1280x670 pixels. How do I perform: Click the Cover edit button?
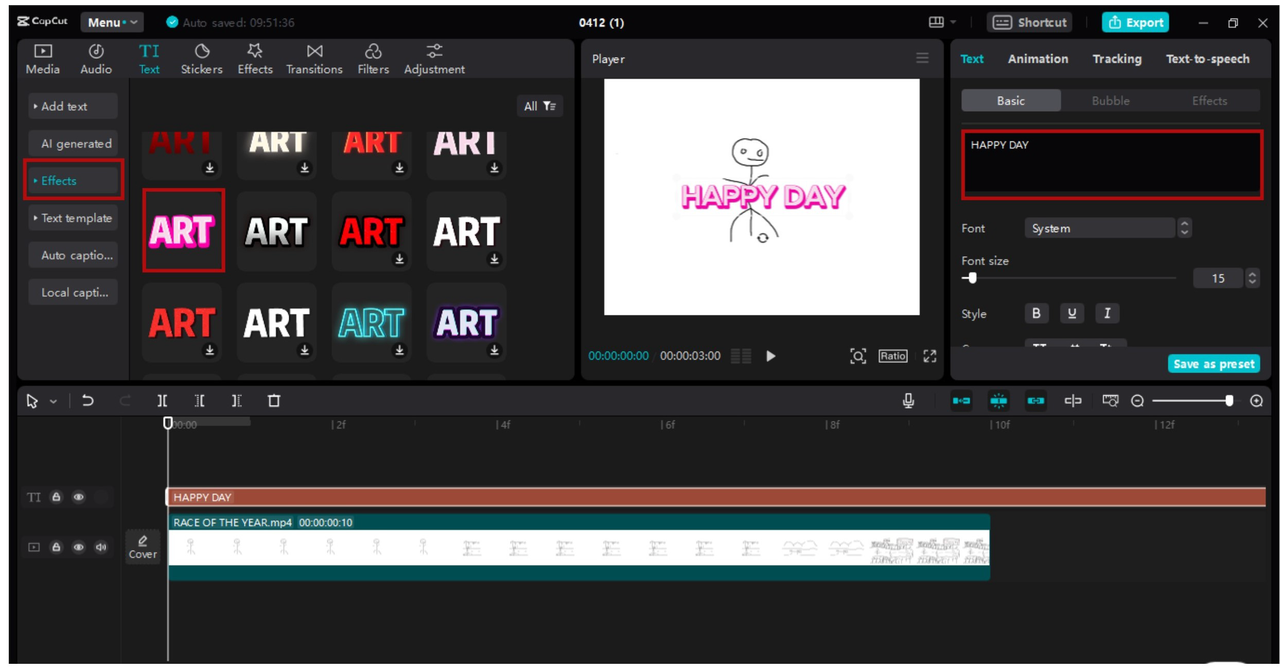(x=143, y=546)
